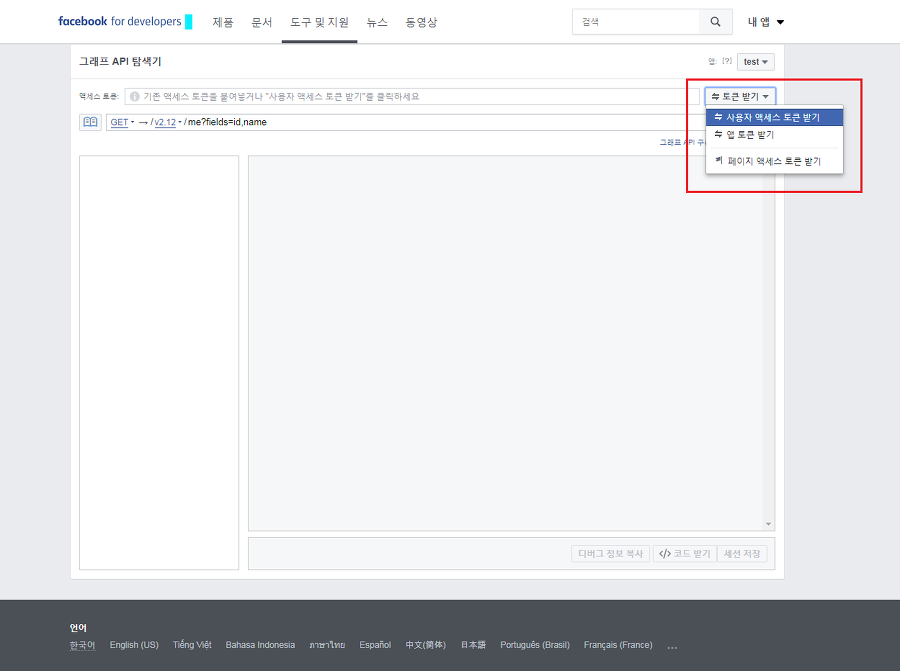Select 한국어 language link
This screenshot has width=900, height=671.
point(82,645)
